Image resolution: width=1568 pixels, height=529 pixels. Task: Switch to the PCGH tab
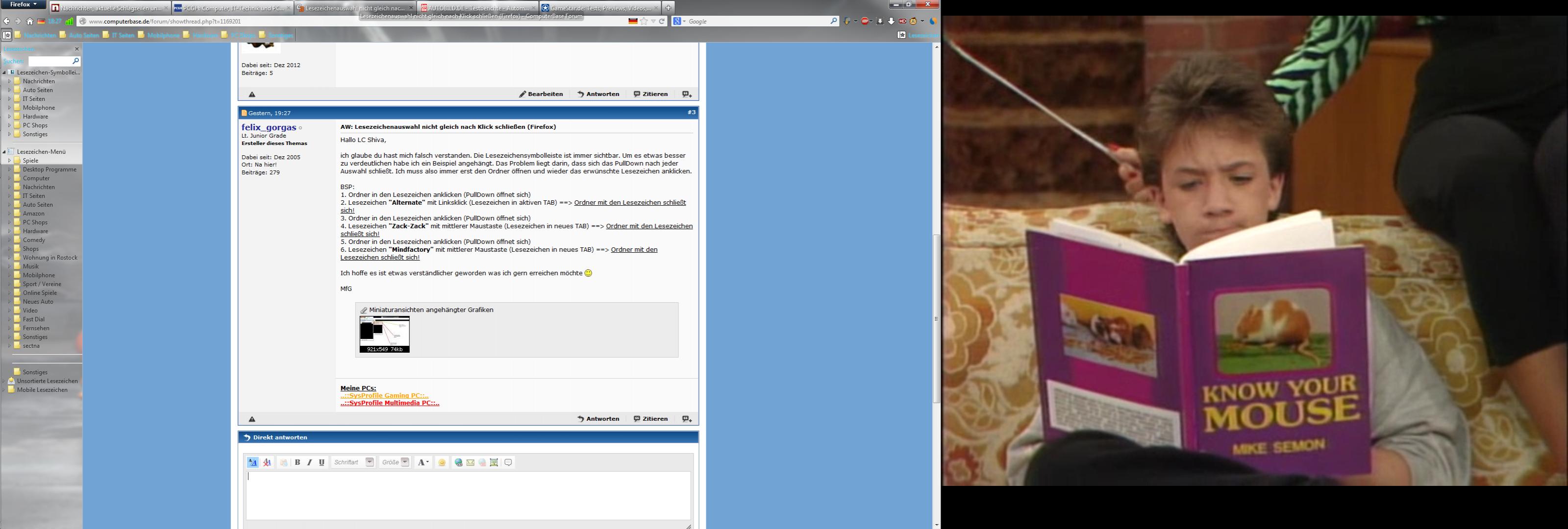(x=231, y=8)
